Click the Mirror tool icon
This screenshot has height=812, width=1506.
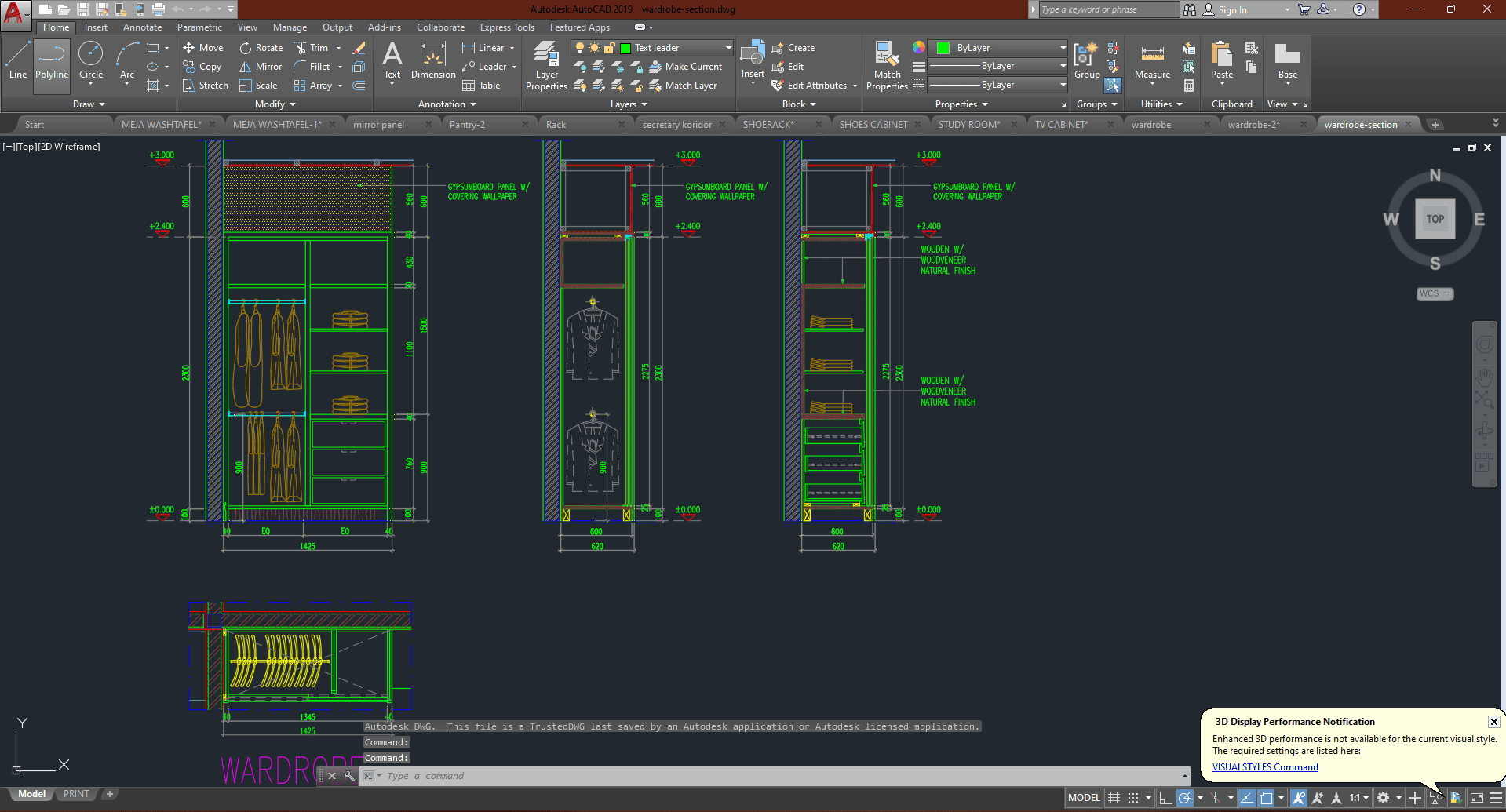246,67
